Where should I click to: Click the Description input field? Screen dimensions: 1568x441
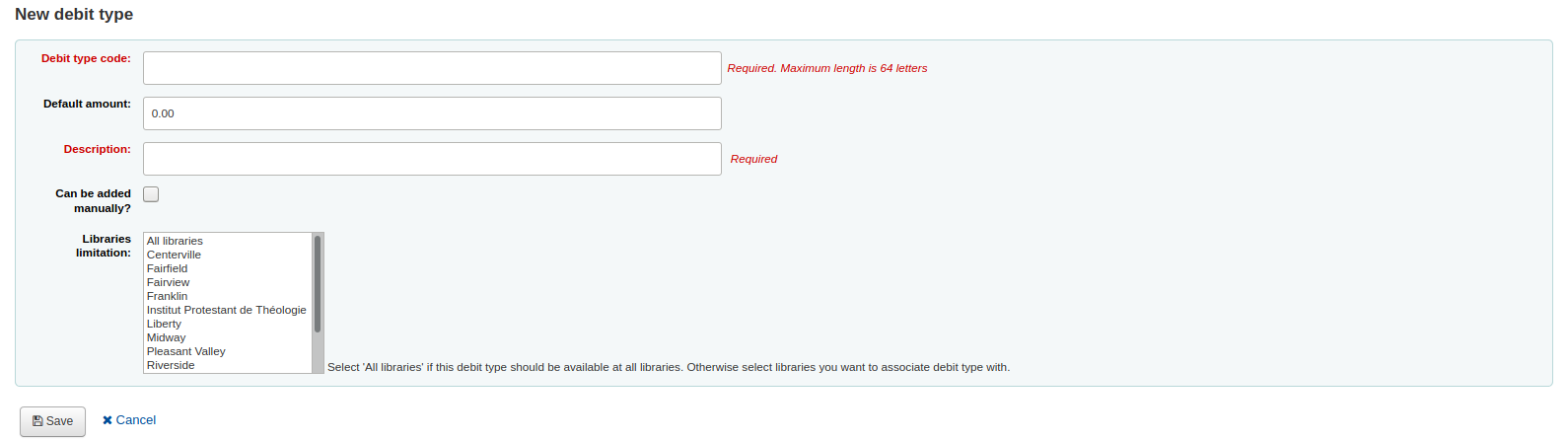coord(432,159)
